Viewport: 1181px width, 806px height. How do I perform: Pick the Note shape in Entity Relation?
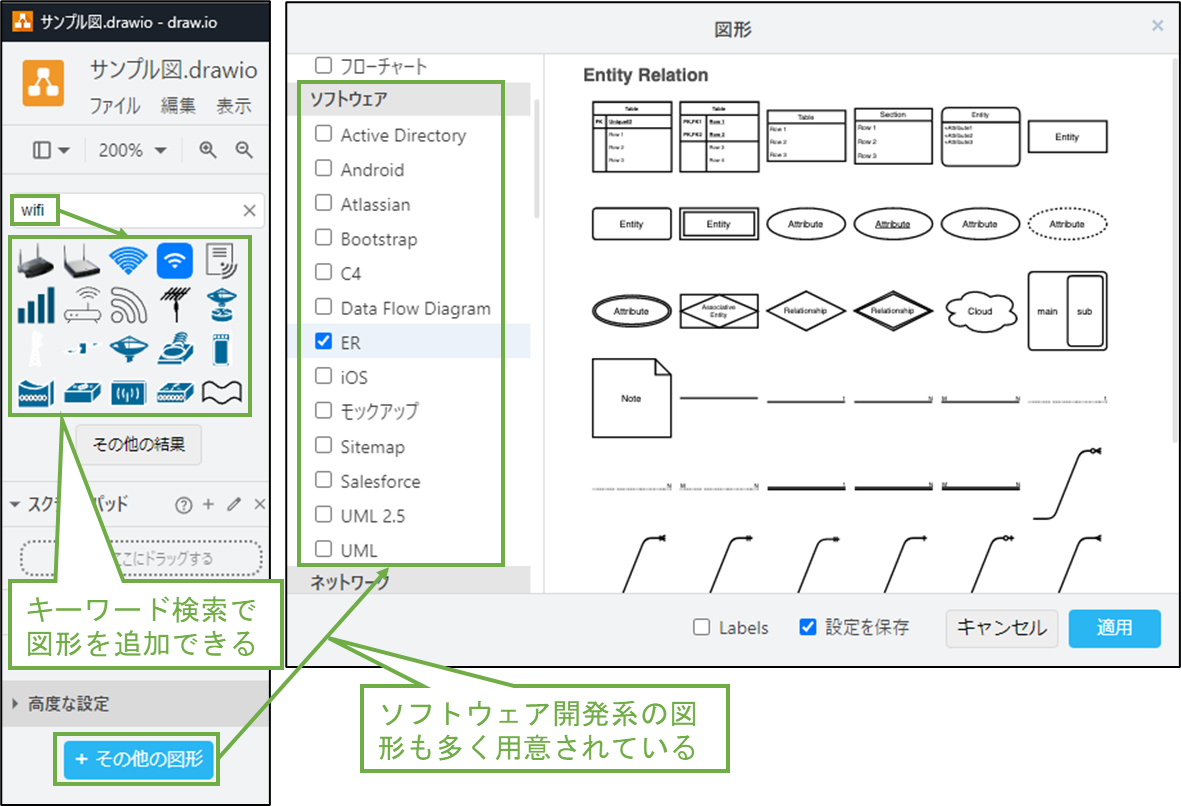(631, 398)
